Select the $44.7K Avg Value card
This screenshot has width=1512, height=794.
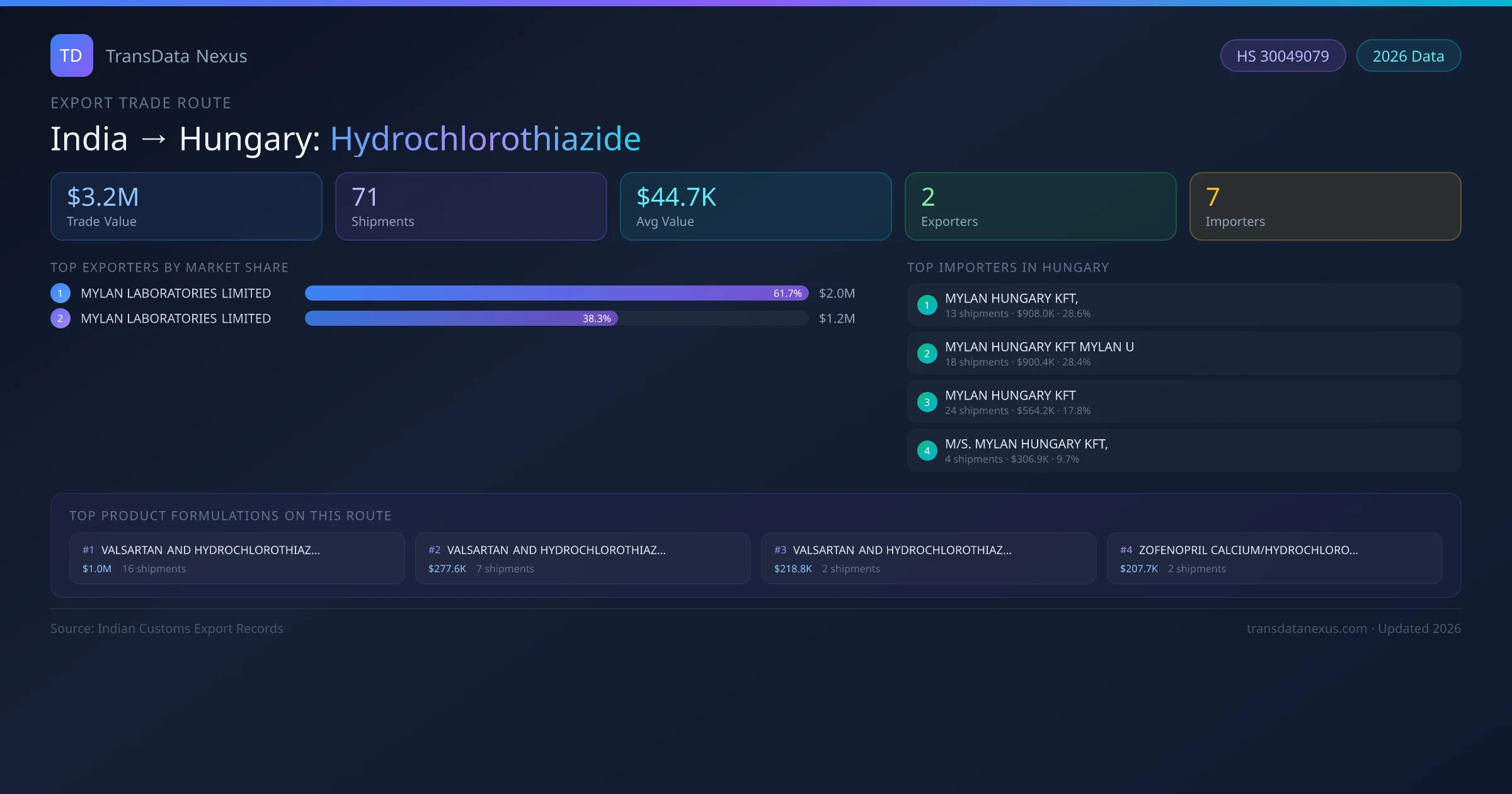click(x=755, y=206)
